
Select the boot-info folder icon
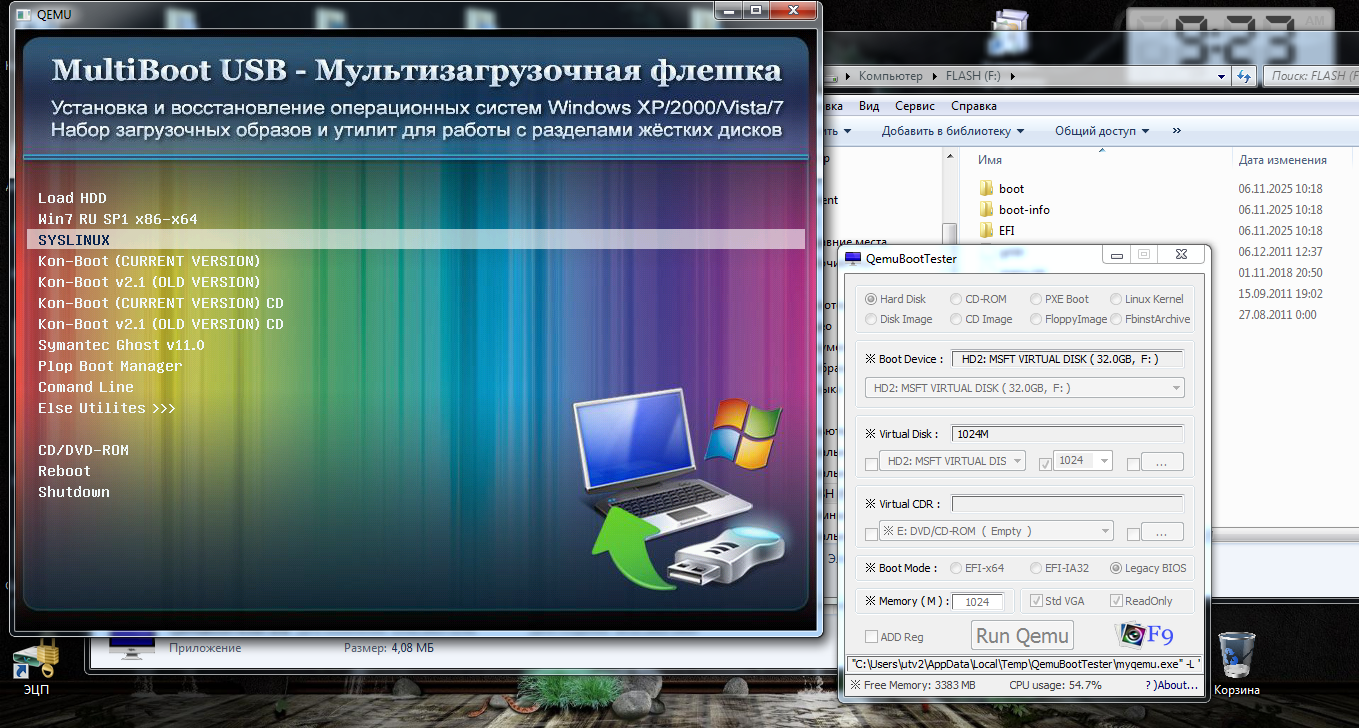[986, 210]
